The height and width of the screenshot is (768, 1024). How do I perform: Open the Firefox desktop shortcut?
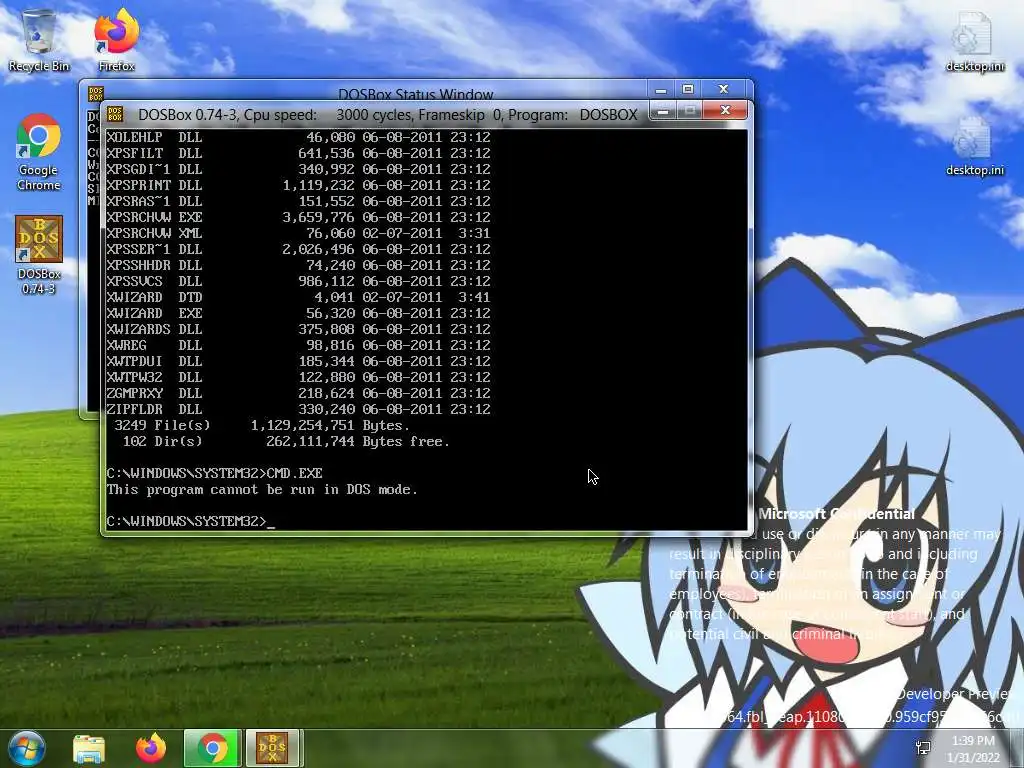[116, 40]
